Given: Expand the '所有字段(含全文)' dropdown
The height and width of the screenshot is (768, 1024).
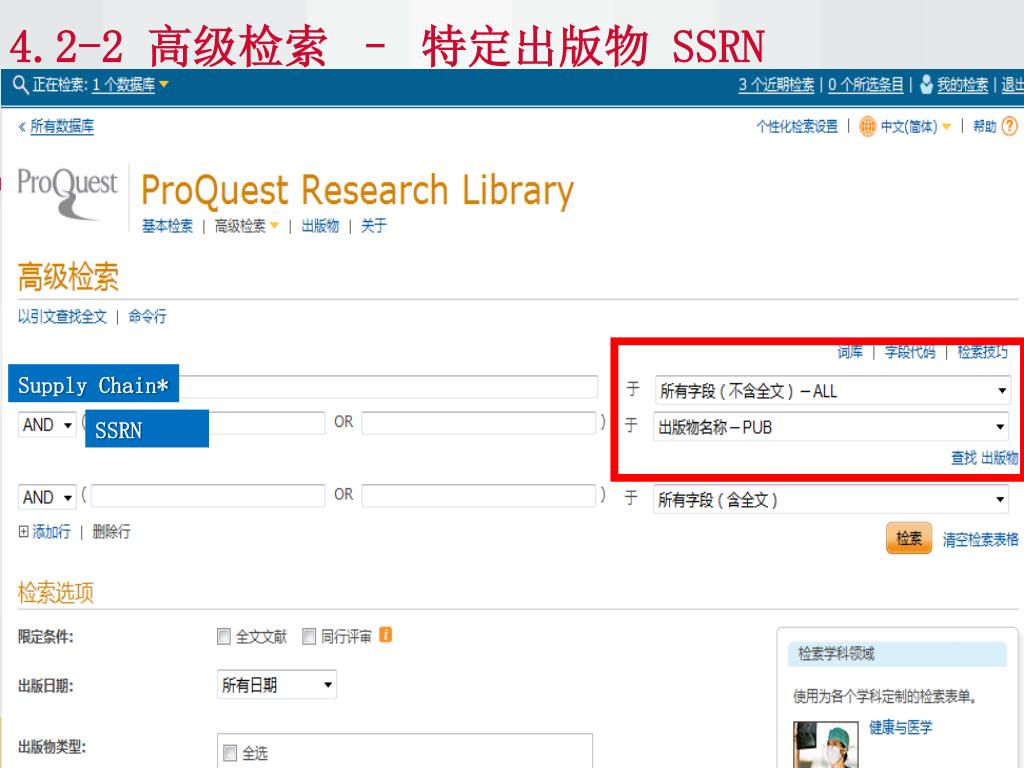Looking at the screenshot, I should [x=831, y=500].
